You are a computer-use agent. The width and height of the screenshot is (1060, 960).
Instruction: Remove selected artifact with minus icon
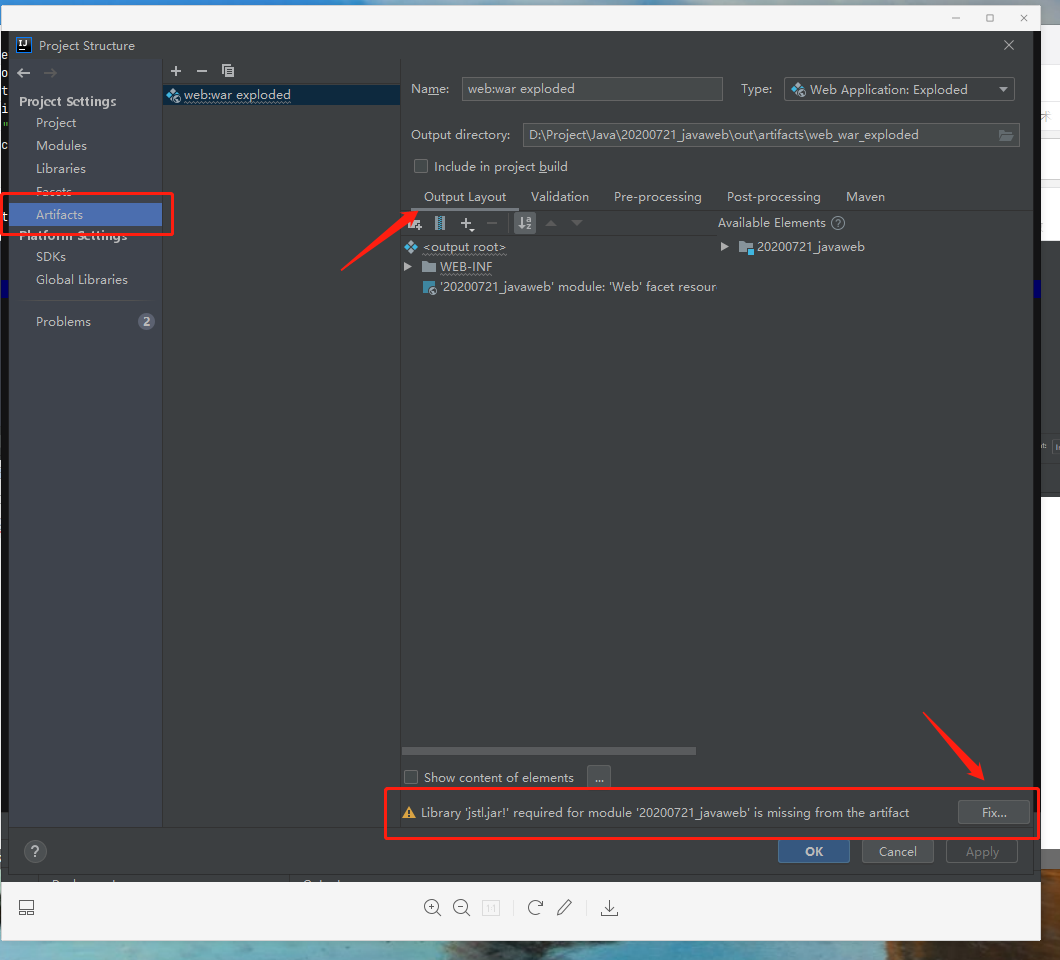201,71
